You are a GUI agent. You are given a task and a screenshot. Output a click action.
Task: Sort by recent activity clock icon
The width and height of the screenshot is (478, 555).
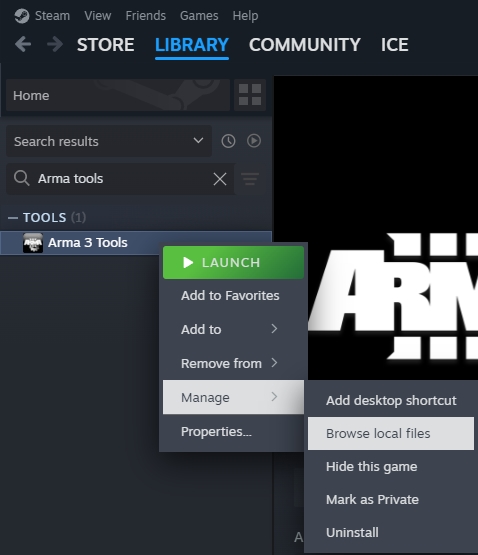pyautogui.click(x=228, y=141)
